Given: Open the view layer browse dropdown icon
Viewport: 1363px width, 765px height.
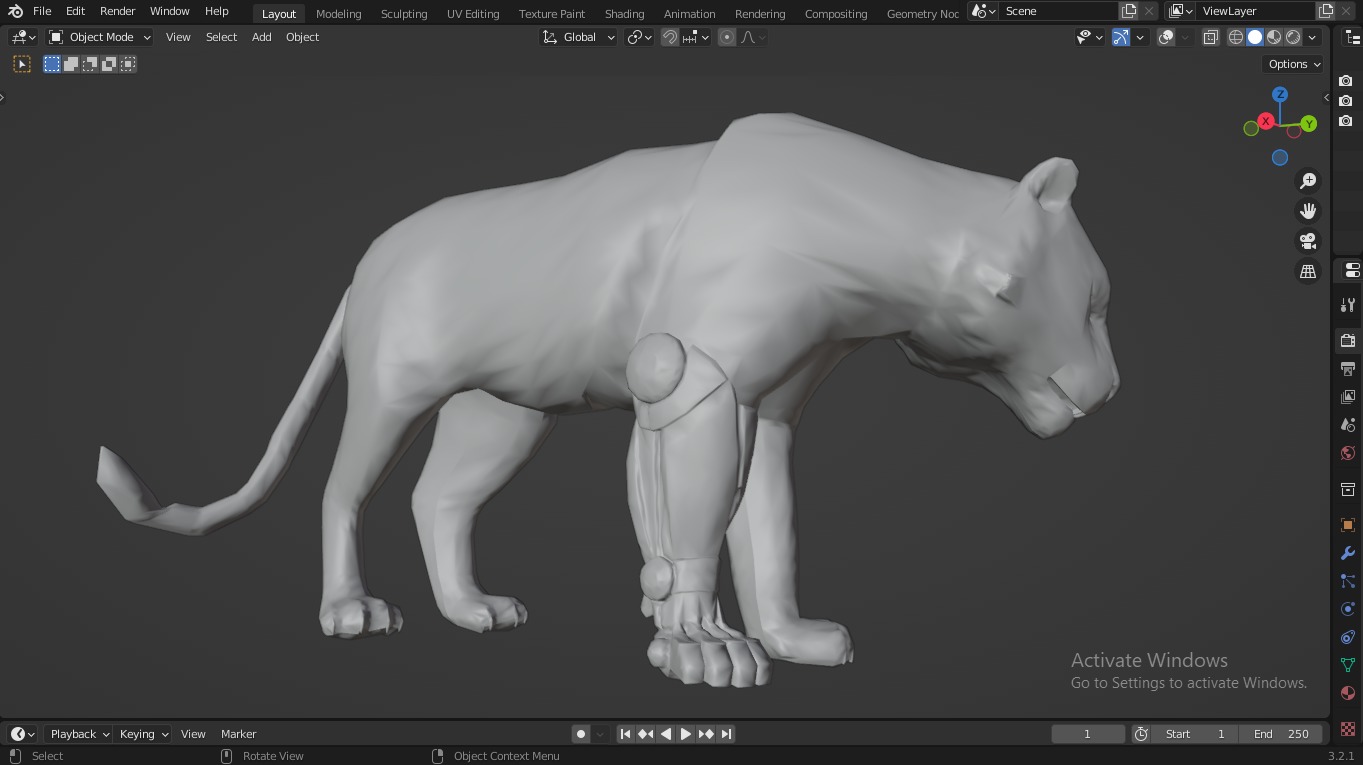Looking at the screenshot, I should coord(1180,11).
